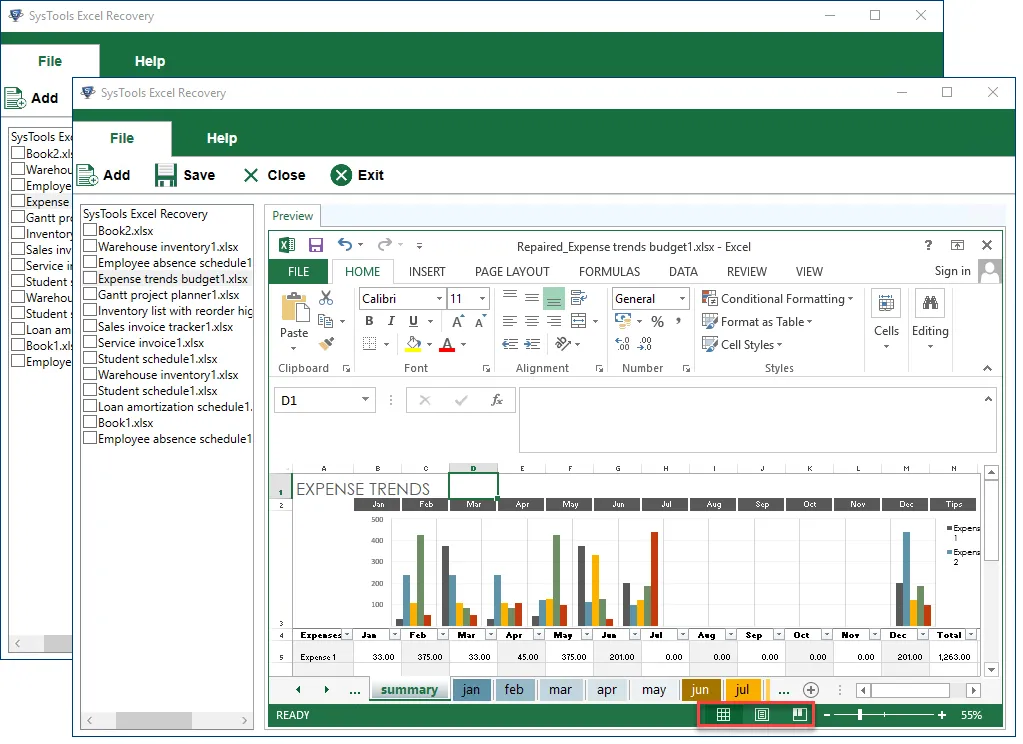Click the Save floppy disk icon

166,175
